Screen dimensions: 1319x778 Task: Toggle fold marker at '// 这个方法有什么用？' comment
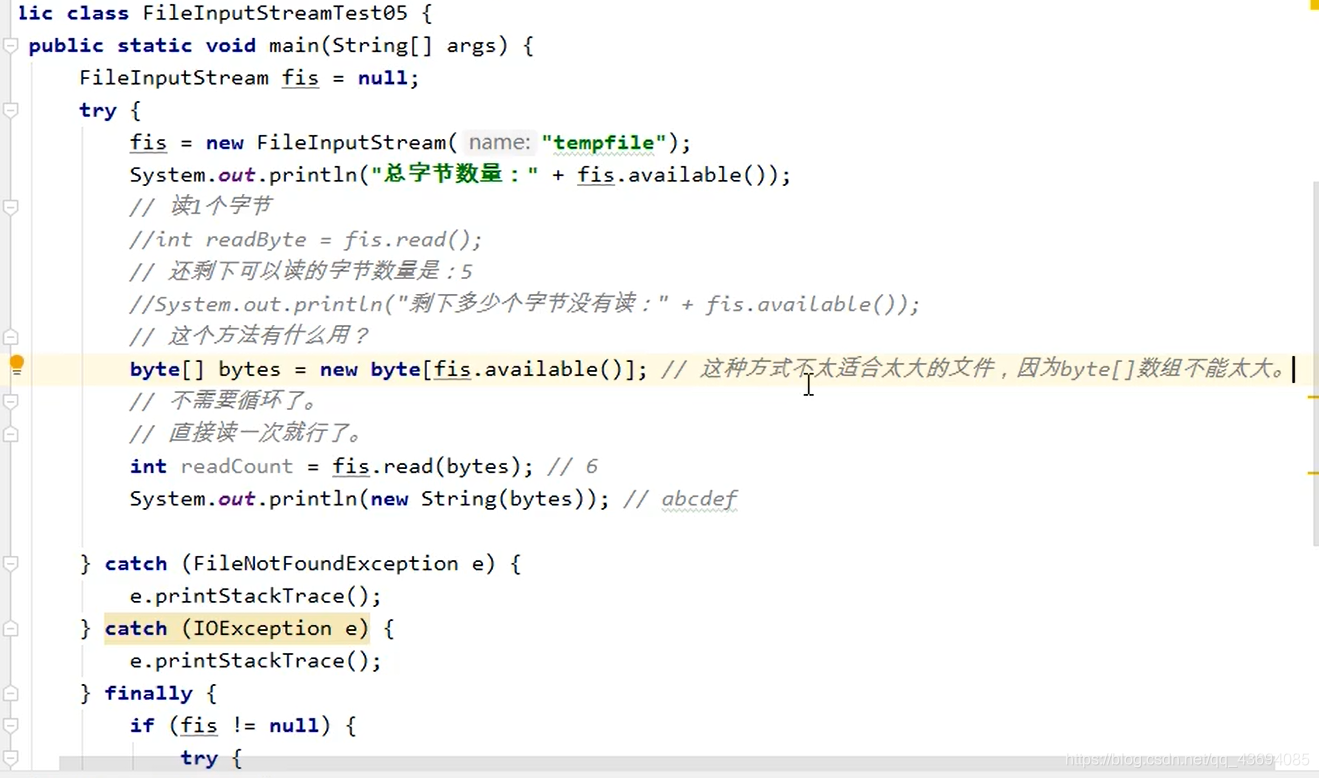10,336
